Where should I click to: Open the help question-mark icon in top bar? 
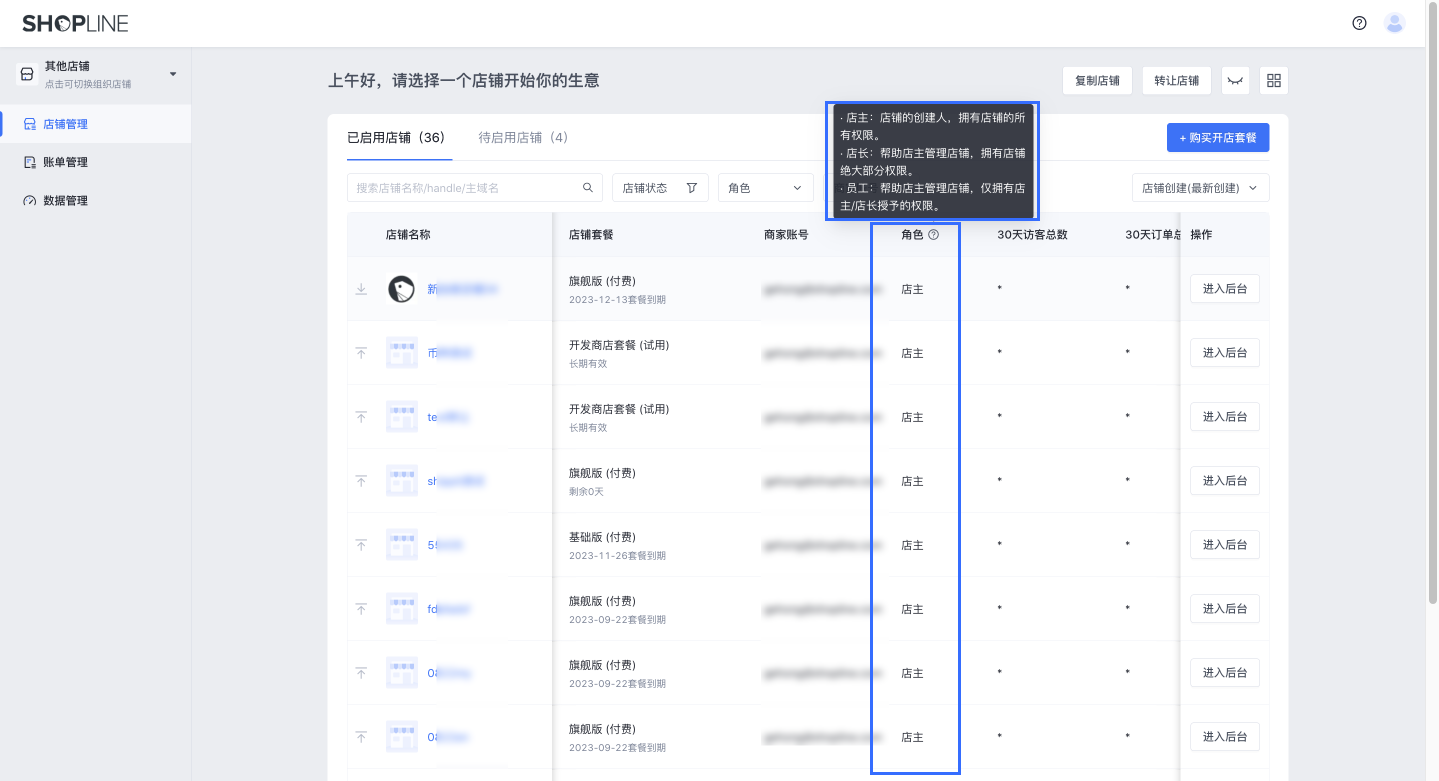[x=1359, y=23]
